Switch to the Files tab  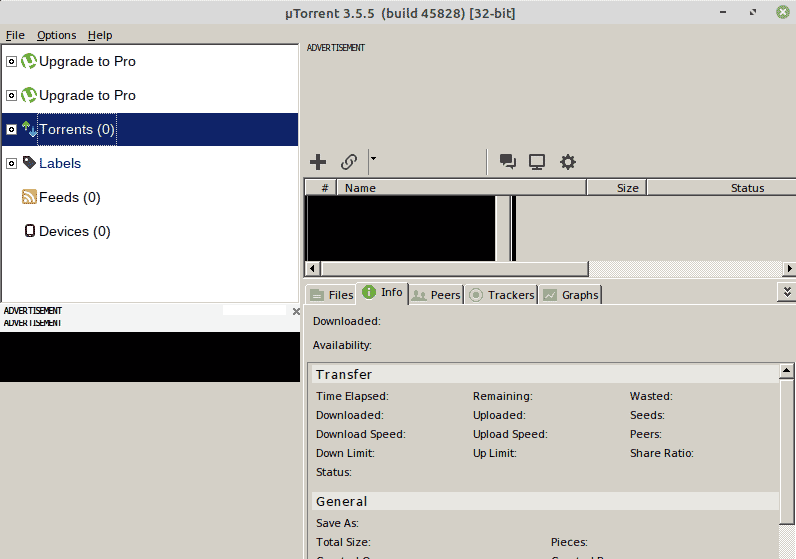pos(331,295)
